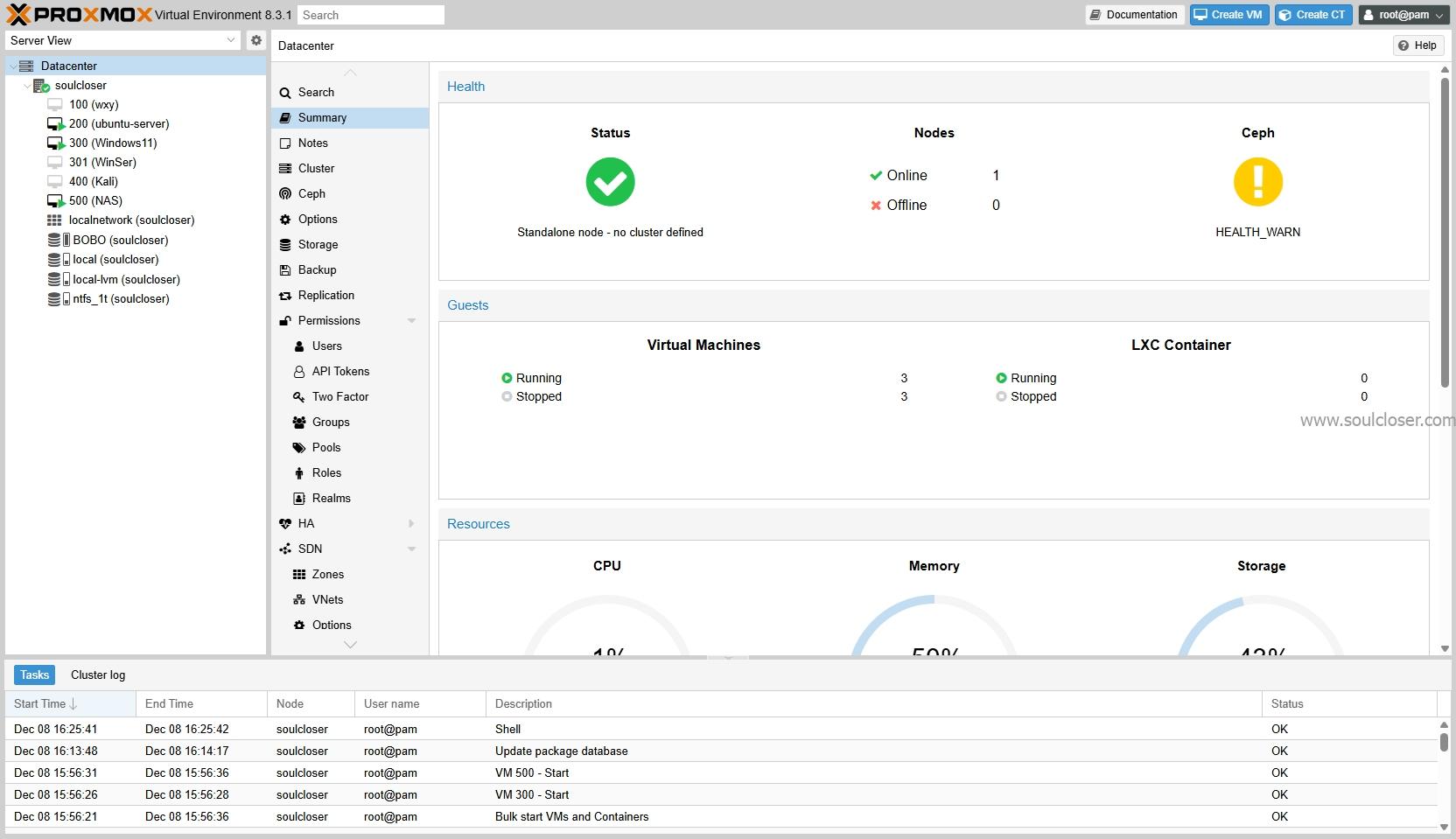
Task: Collapse the SDN submenu arrow
Action: pyautogui.click(x=411, y=549)
